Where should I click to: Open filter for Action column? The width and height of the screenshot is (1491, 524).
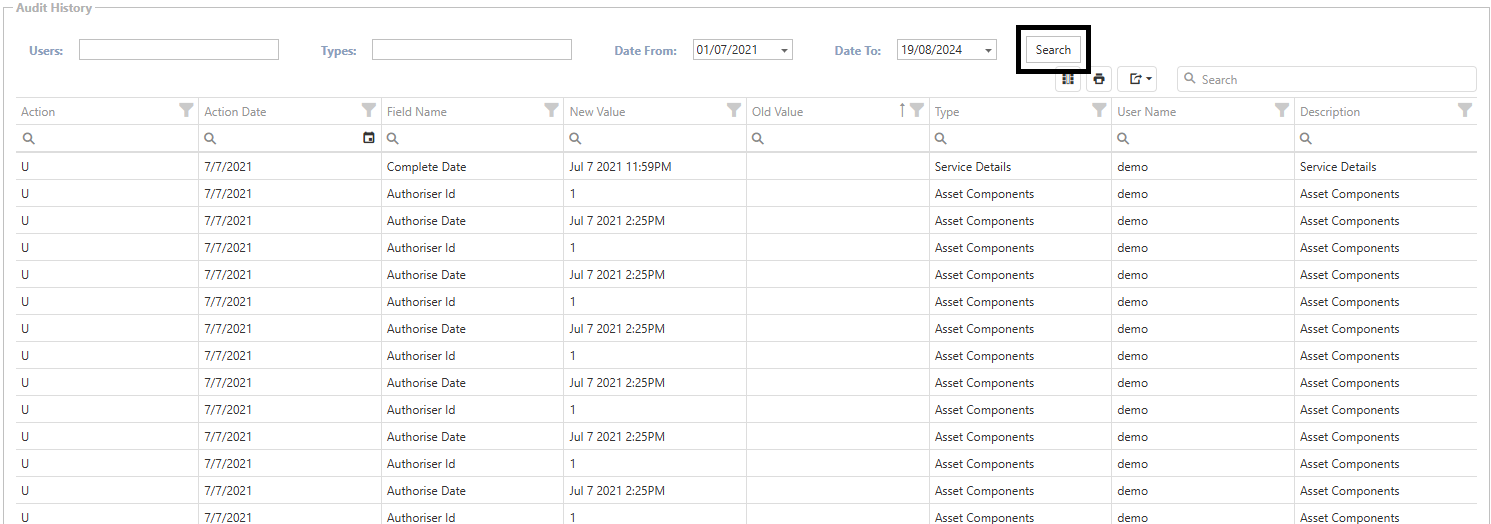tap(186, 111)
